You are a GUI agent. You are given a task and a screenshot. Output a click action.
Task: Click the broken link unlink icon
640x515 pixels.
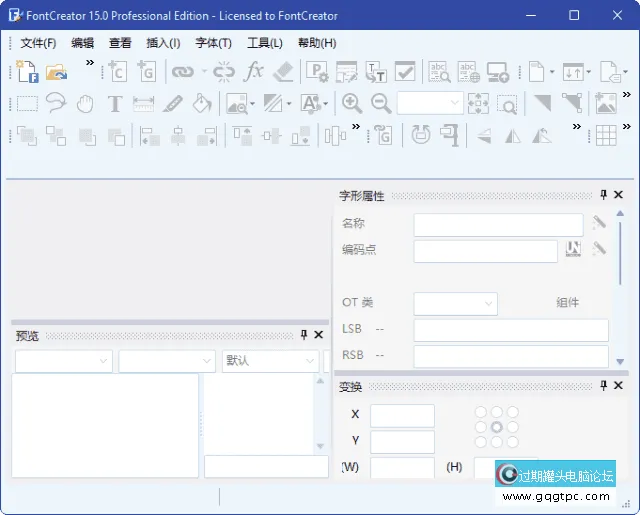pos(224,72)
